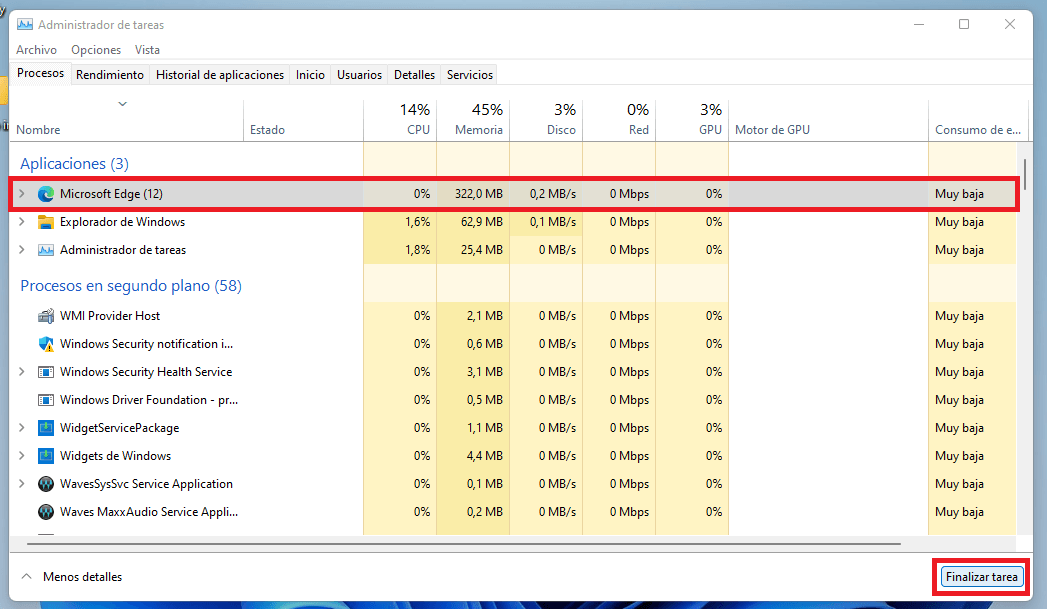Select the WMI Provider Host row
The image size is (1047, 609).
pos(514,316)
